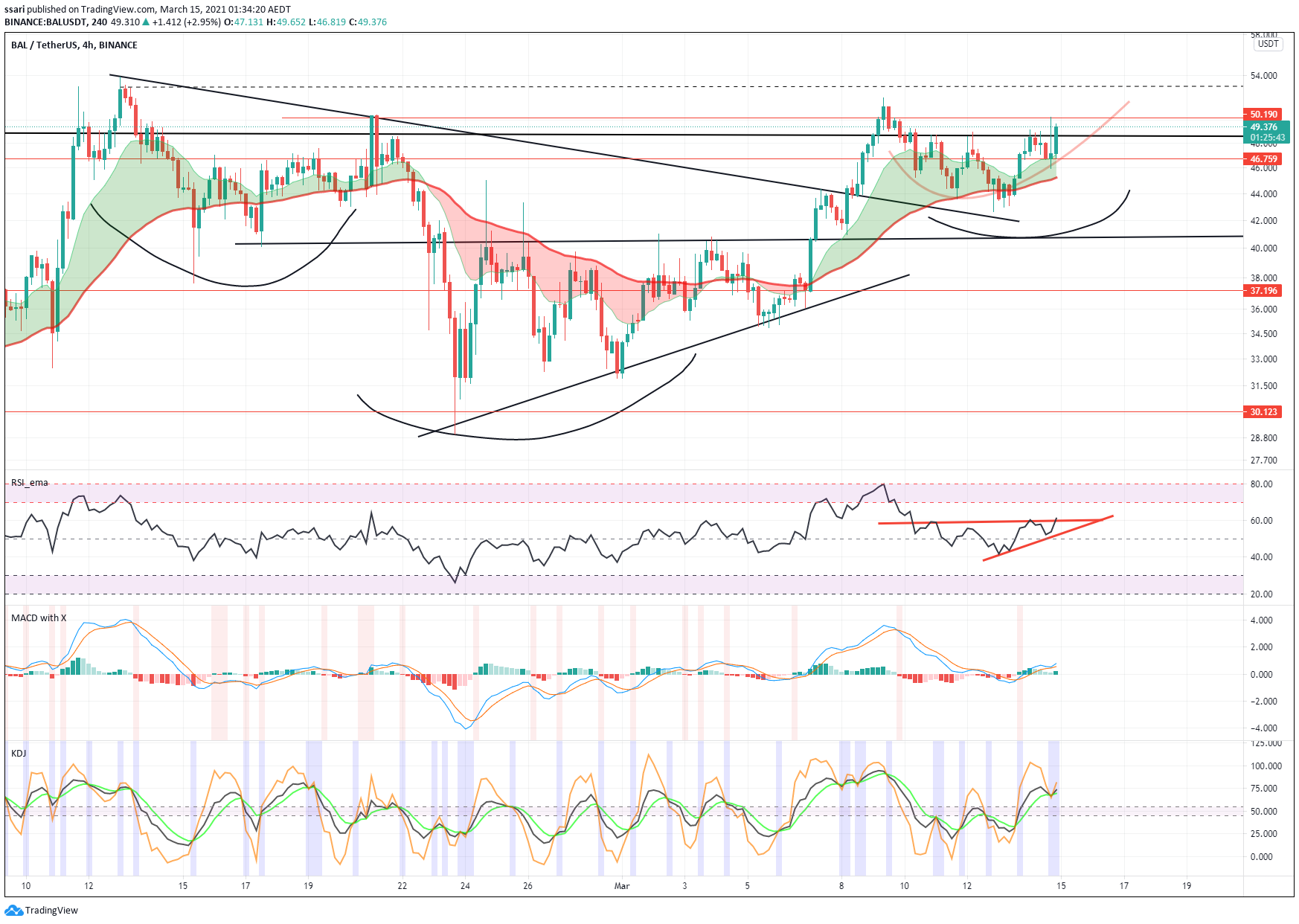
Task: Click the 31.500 price axis tick
Action: pyautogui.click(x=1264, y=386)
